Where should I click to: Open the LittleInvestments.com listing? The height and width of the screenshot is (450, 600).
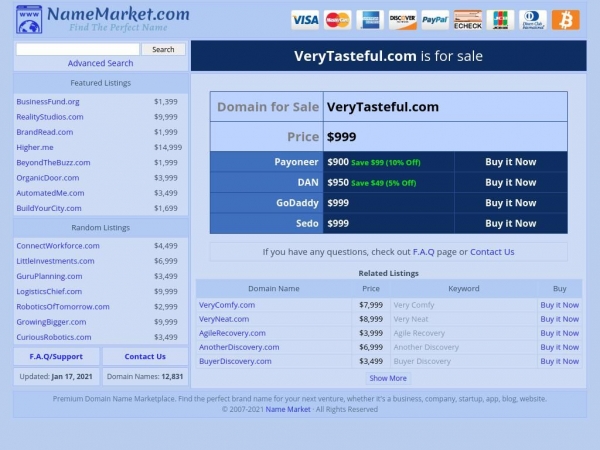click(x=55, y=261)
